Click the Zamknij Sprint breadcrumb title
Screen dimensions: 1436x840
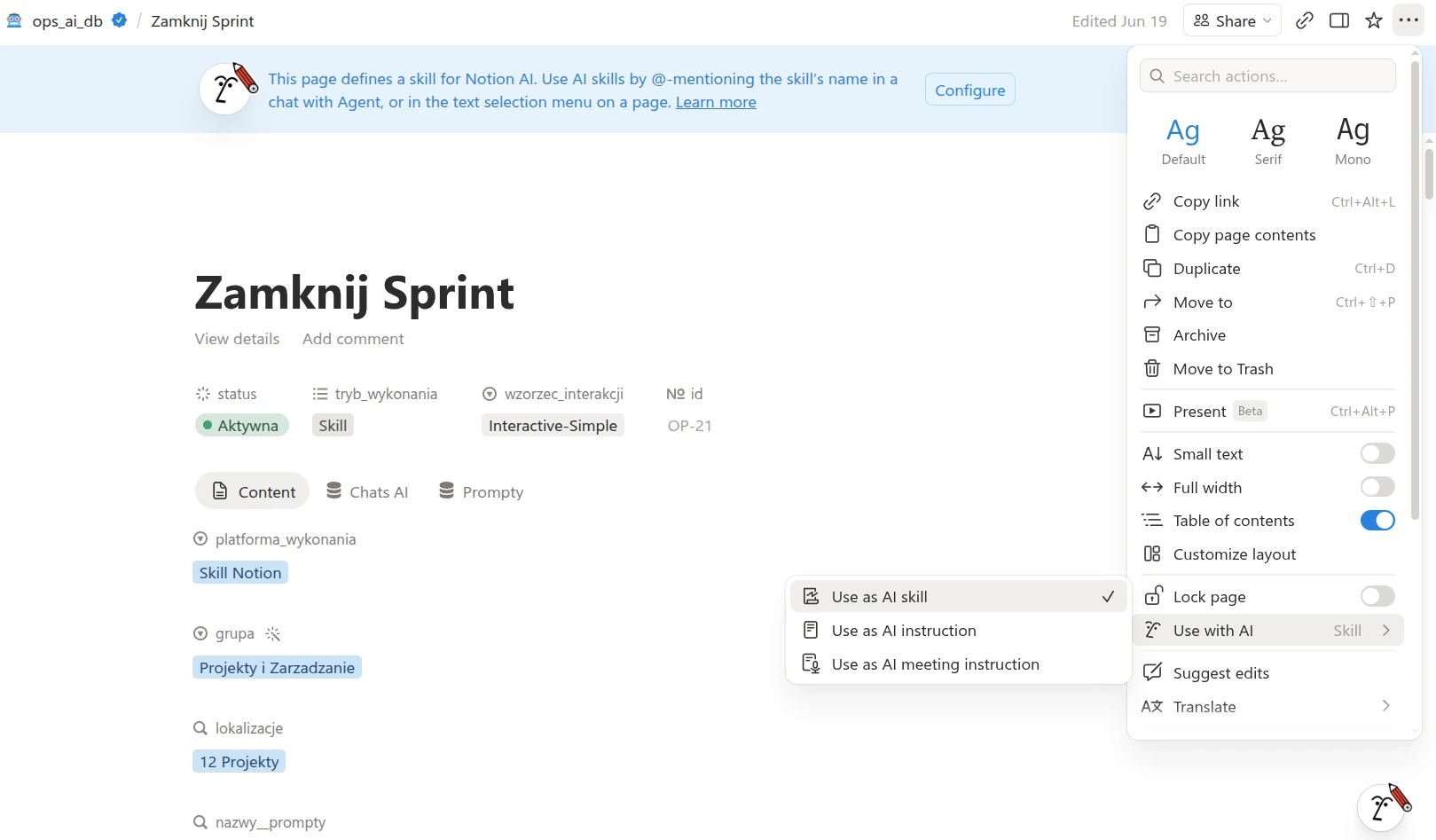(x=202, y=20)
